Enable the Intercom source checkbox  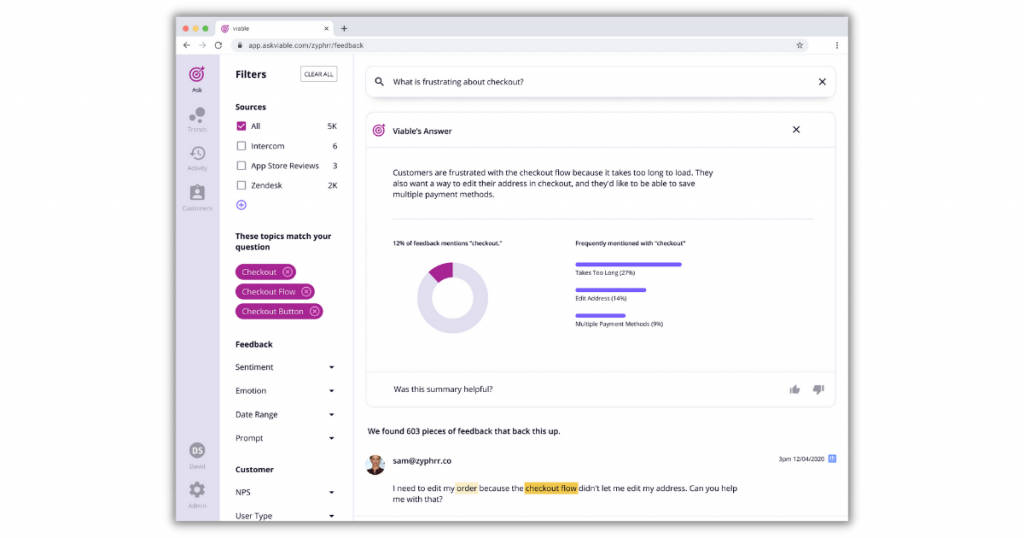[241, 146]
